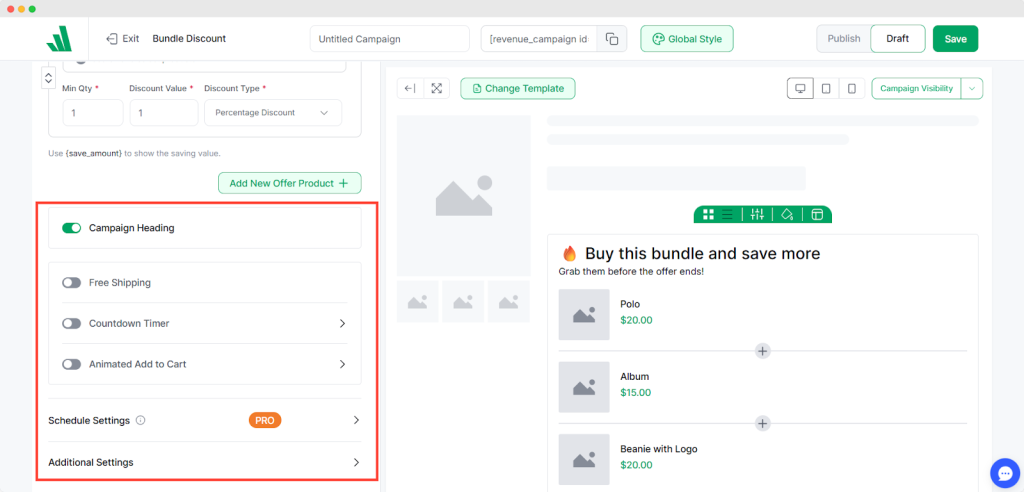Click the Exit door icon
This screenshot has height=492, width=1024.
(x=112, y=39)
